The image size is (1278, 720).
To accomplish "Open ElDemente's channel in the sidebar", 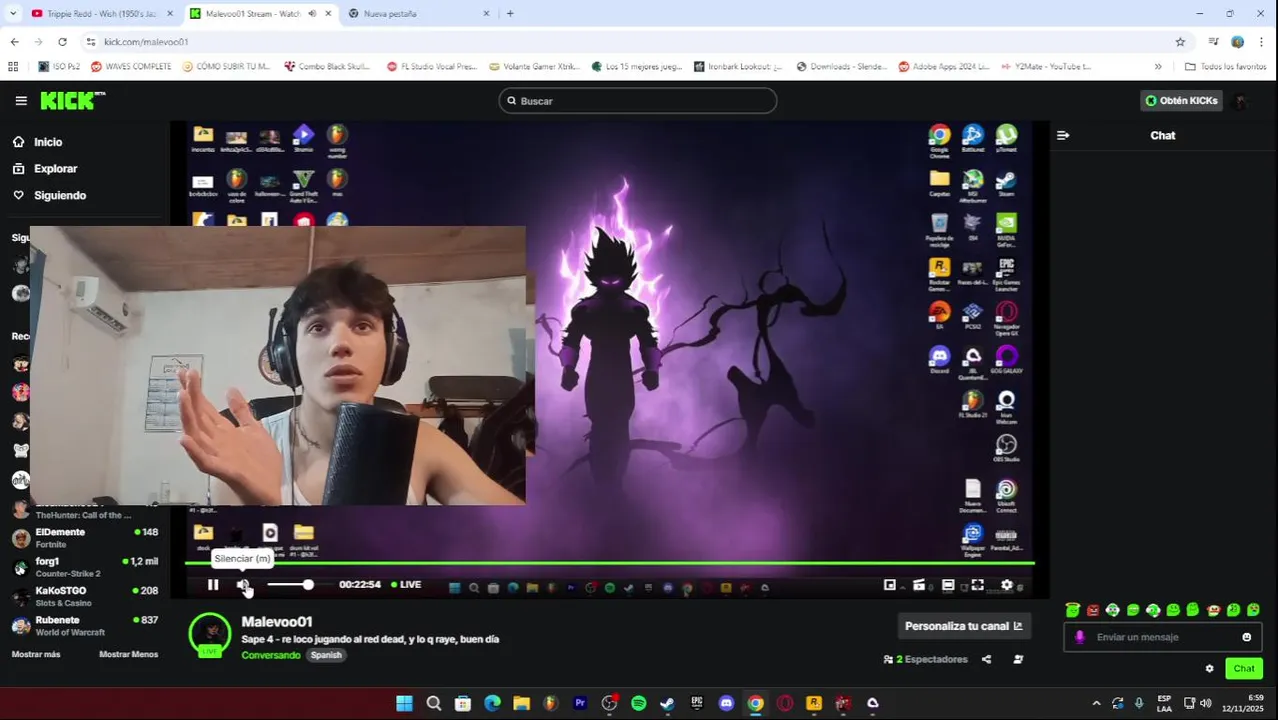I will (x=85, y=538).
